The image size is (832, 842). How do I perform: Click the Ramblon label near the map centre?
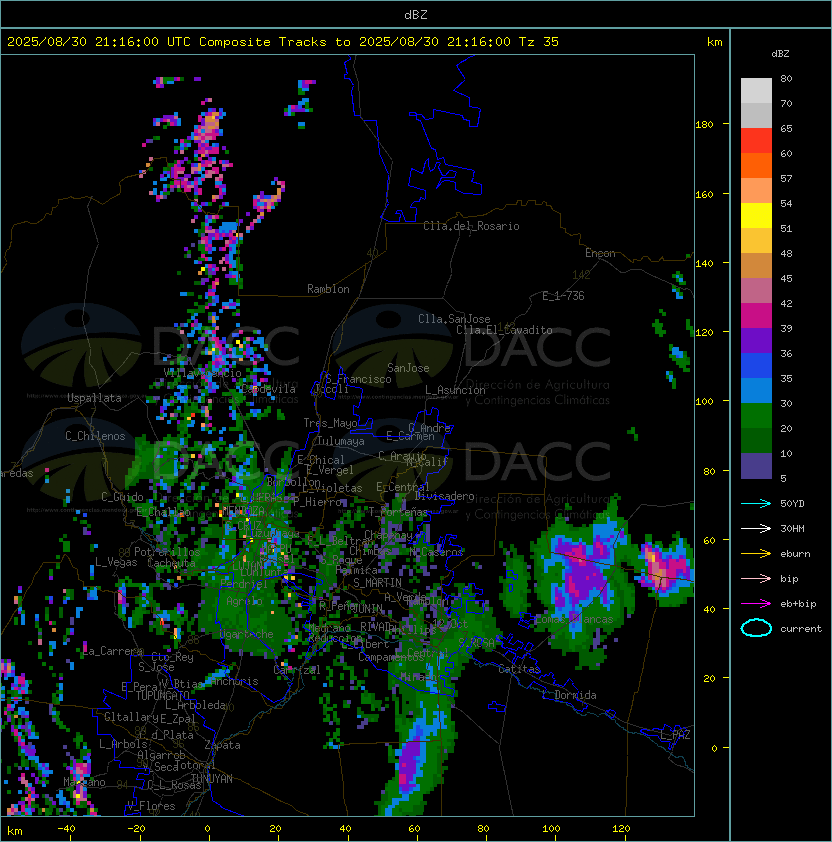(328, 289)
